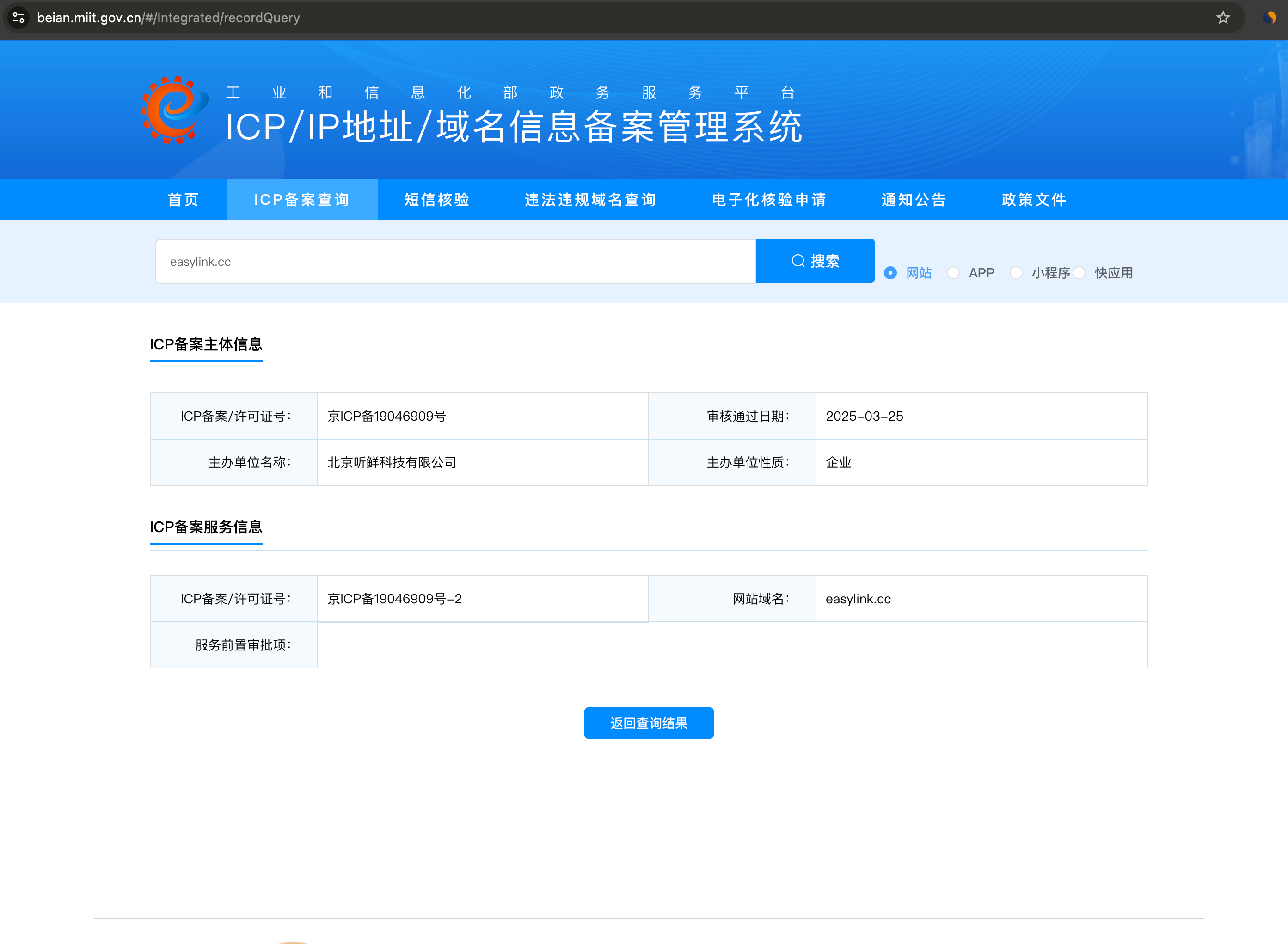Click the magnifier icon in the search button
The height and width of the screenshot is (944, 1288).
pyautogui.click(x=797, y=261)
